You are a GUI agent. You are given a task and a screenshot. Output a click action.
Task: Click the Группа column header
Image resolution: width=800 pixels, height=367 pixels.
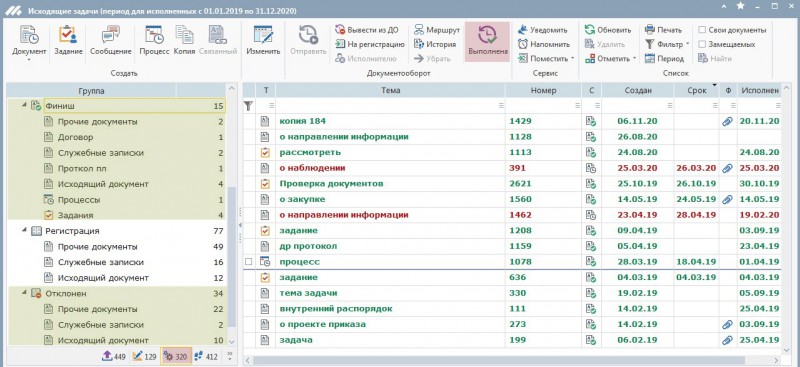pyautogui.click(x=91, y=91)
